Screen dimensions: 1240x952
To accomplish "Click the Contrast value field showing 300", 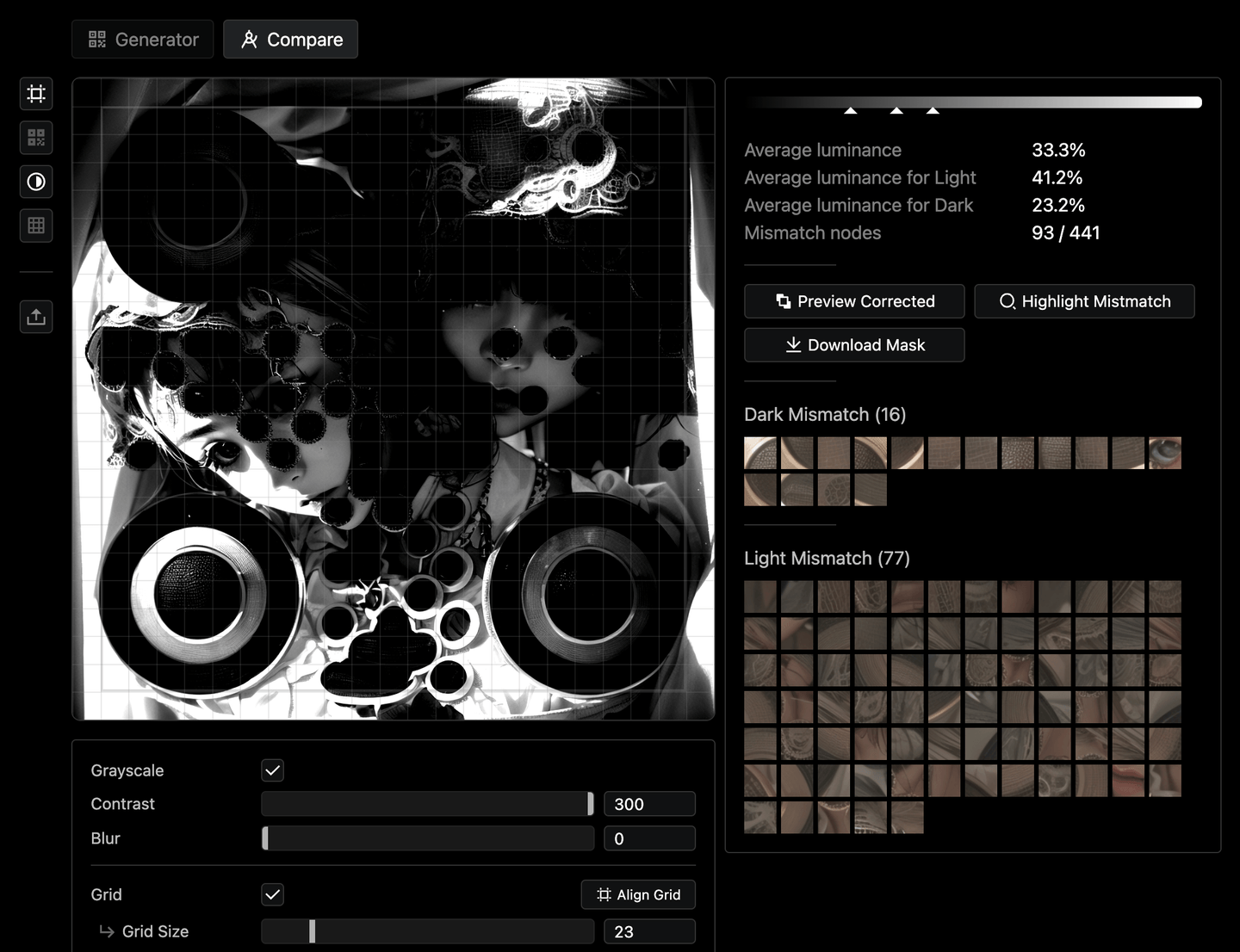I will (x=649, y=804).
